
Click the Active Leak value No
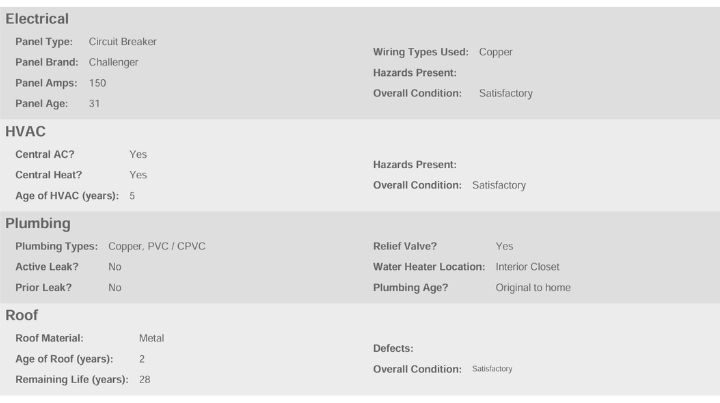coord(115,267)
